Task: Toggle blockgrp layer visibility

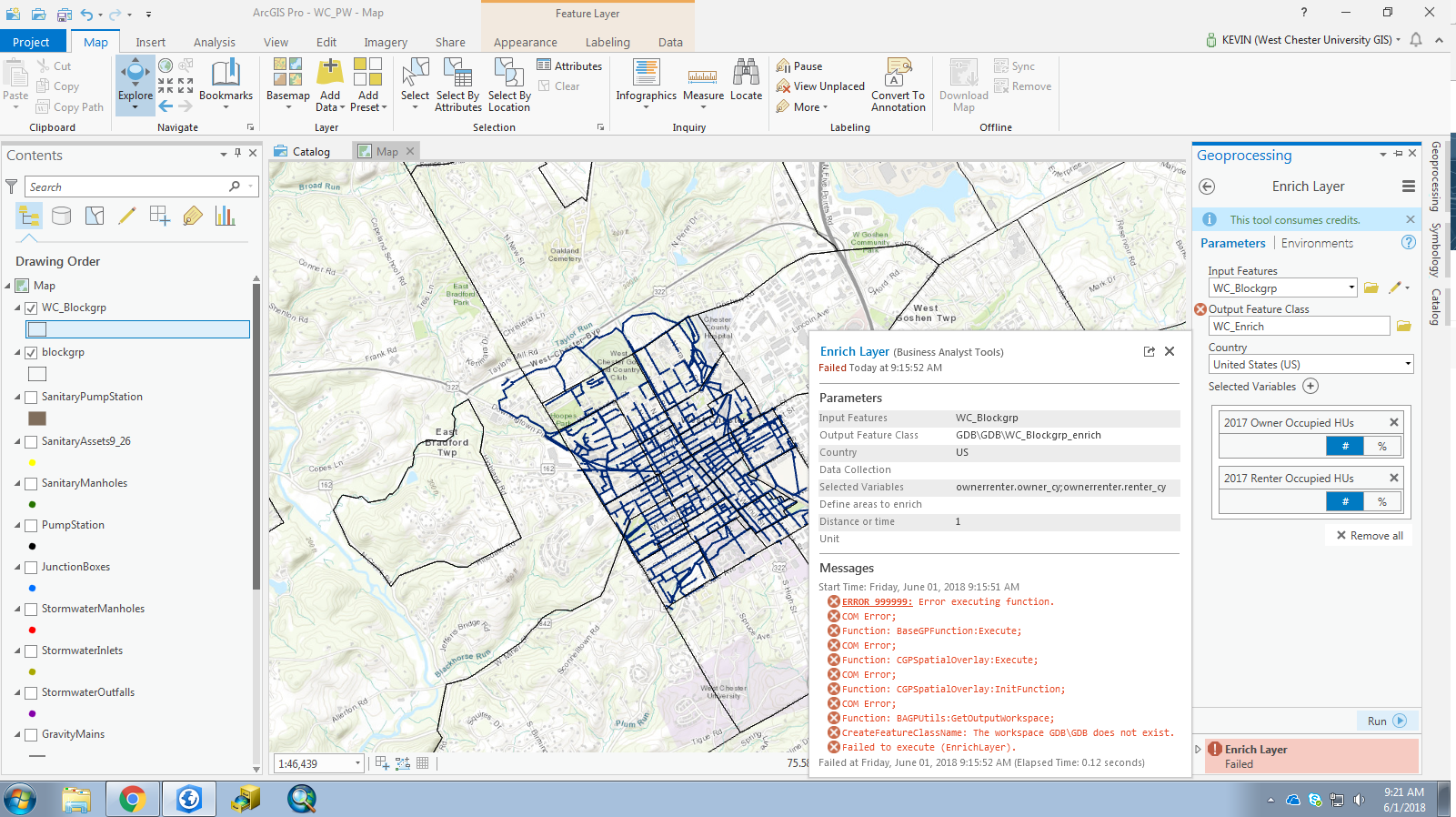Action: tap(32, 353)
